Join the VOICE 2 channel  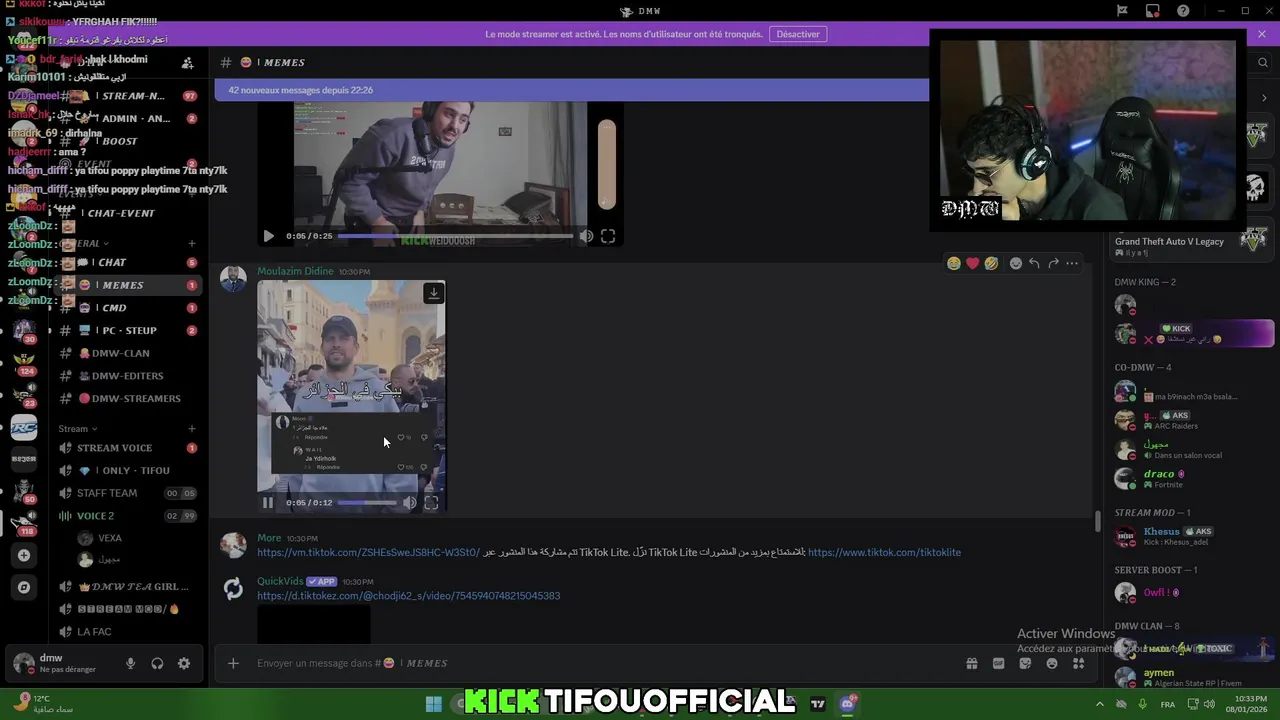point(128,516)
